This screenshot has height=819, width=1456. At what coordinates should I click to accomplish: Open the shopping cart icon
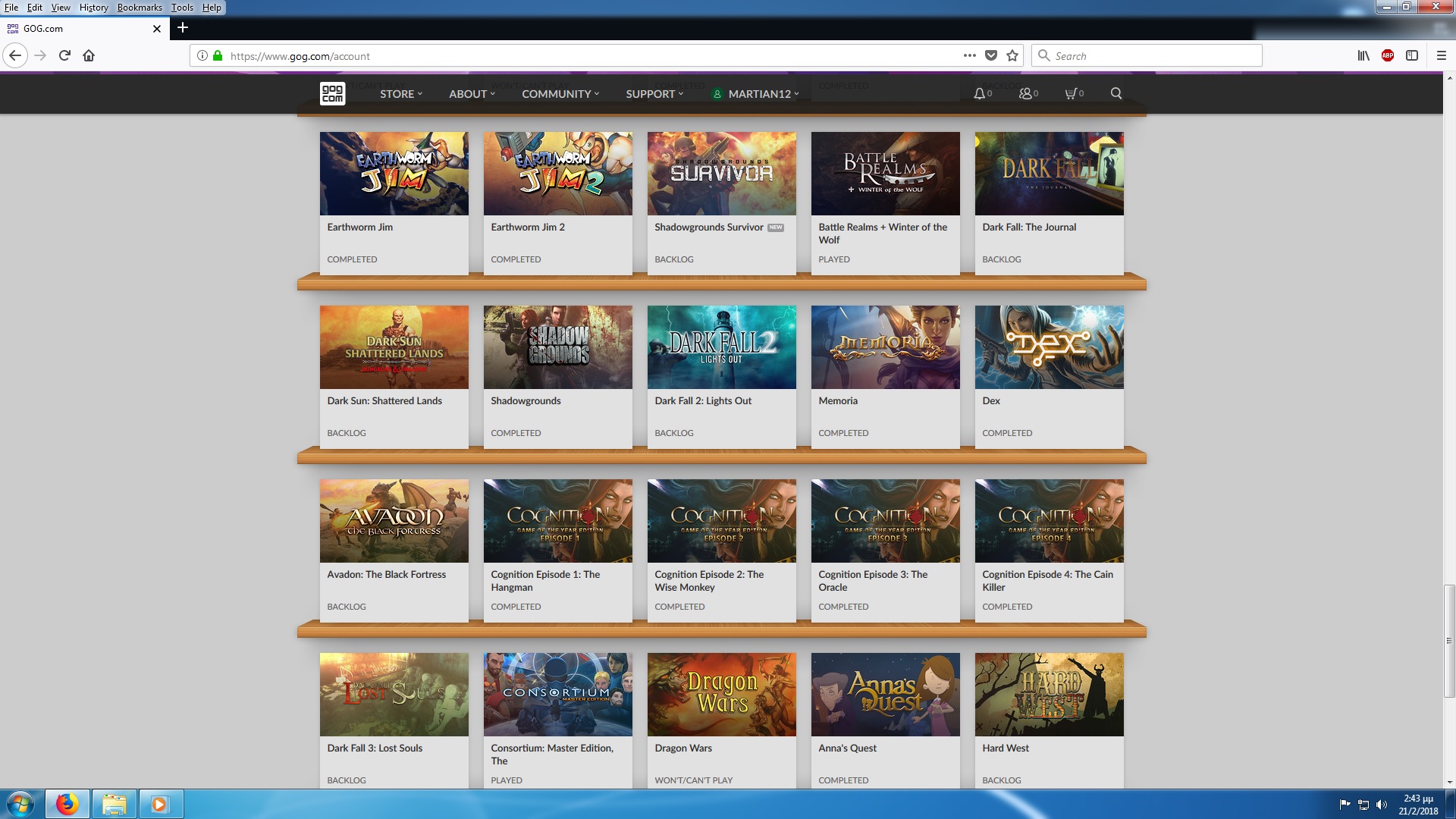[1071, 93]
